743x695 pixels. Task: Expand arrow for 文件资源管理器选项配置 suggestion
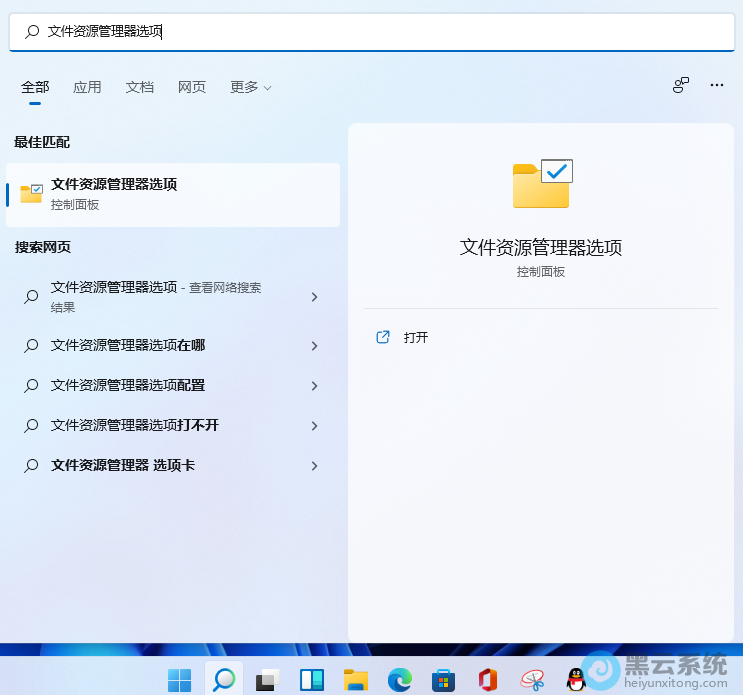tap(314, 386)
